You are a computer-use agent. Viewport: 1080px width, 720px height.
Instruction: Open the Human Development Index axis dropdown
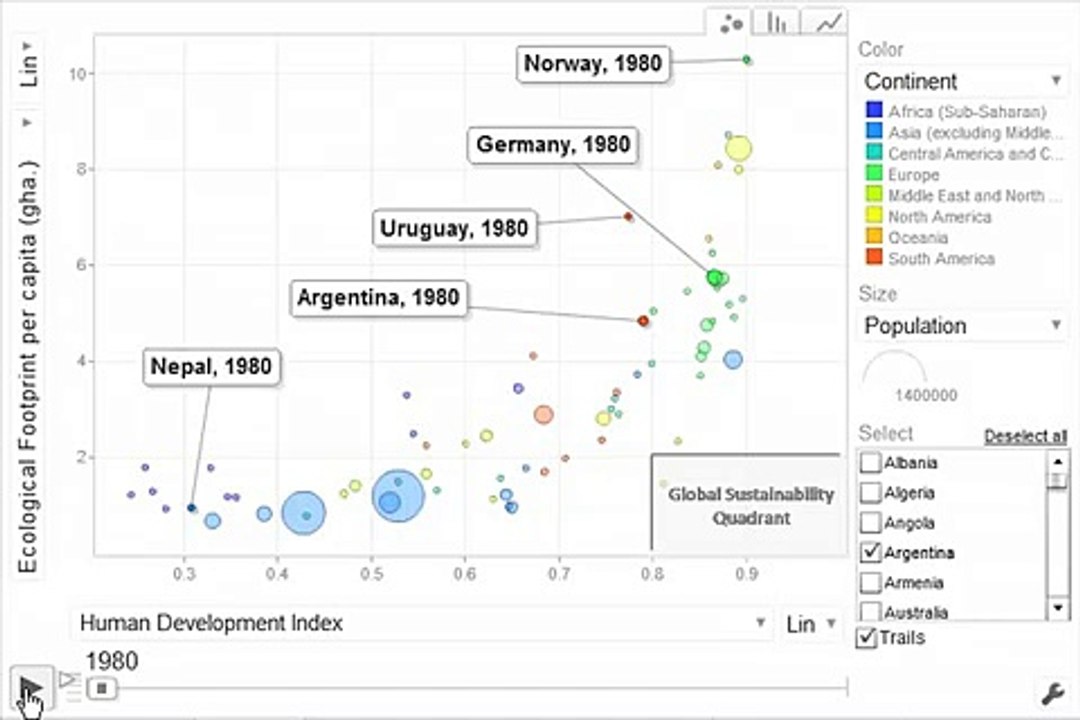point(421,623)
